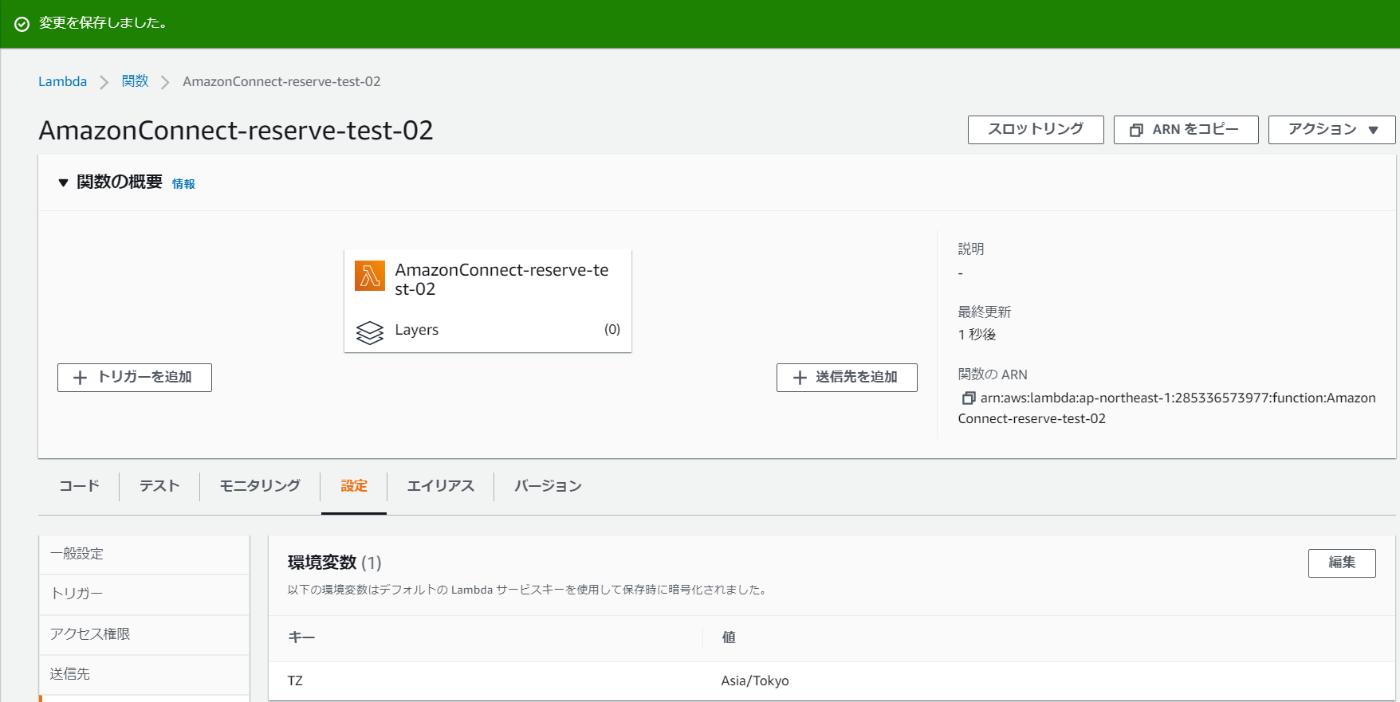Screen dimensions: 1400x702
Task: Open the 関数 breadcrumb link
Action: click(135, 81)
